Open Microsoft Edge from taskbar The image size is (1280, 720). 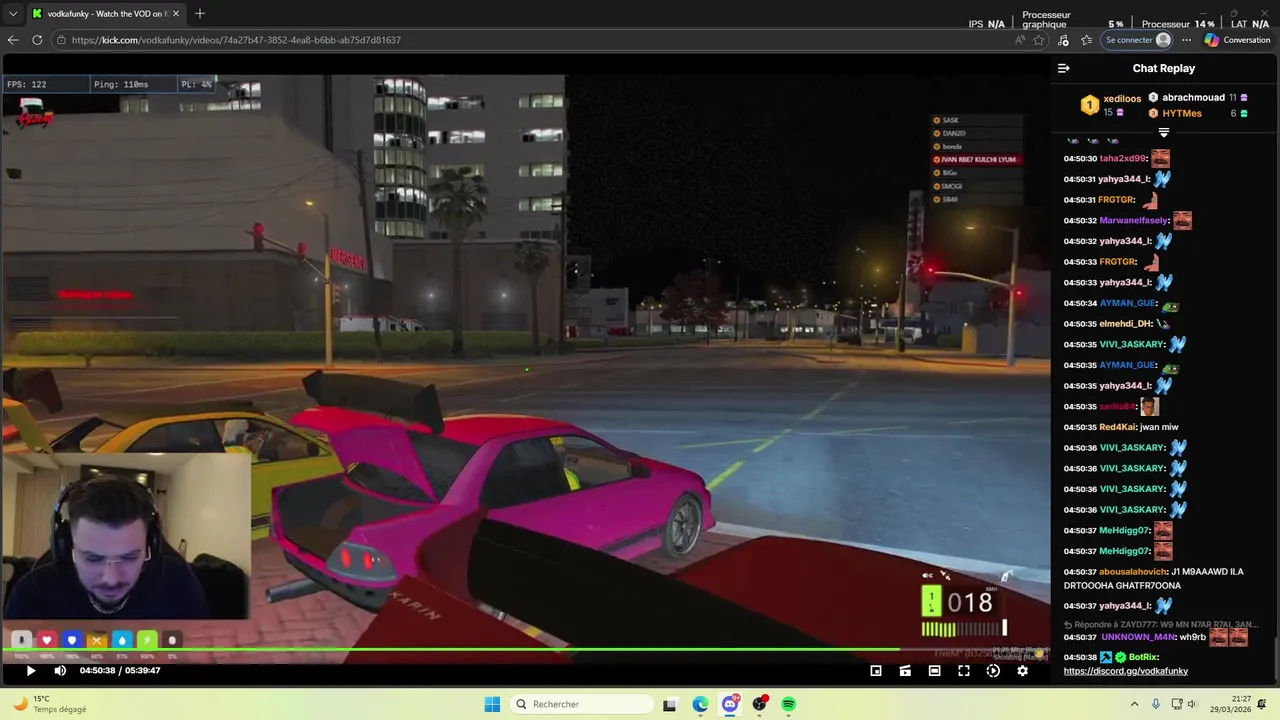[700, 704]
